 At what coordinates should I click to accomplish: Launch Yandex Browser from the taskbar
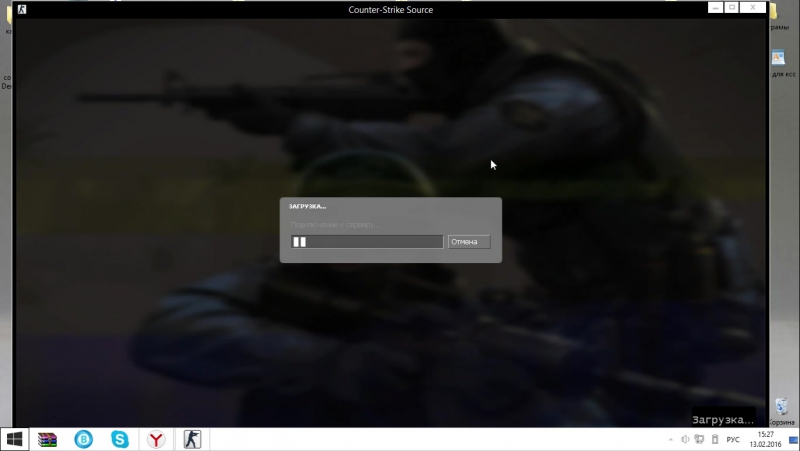click(156, 439)
